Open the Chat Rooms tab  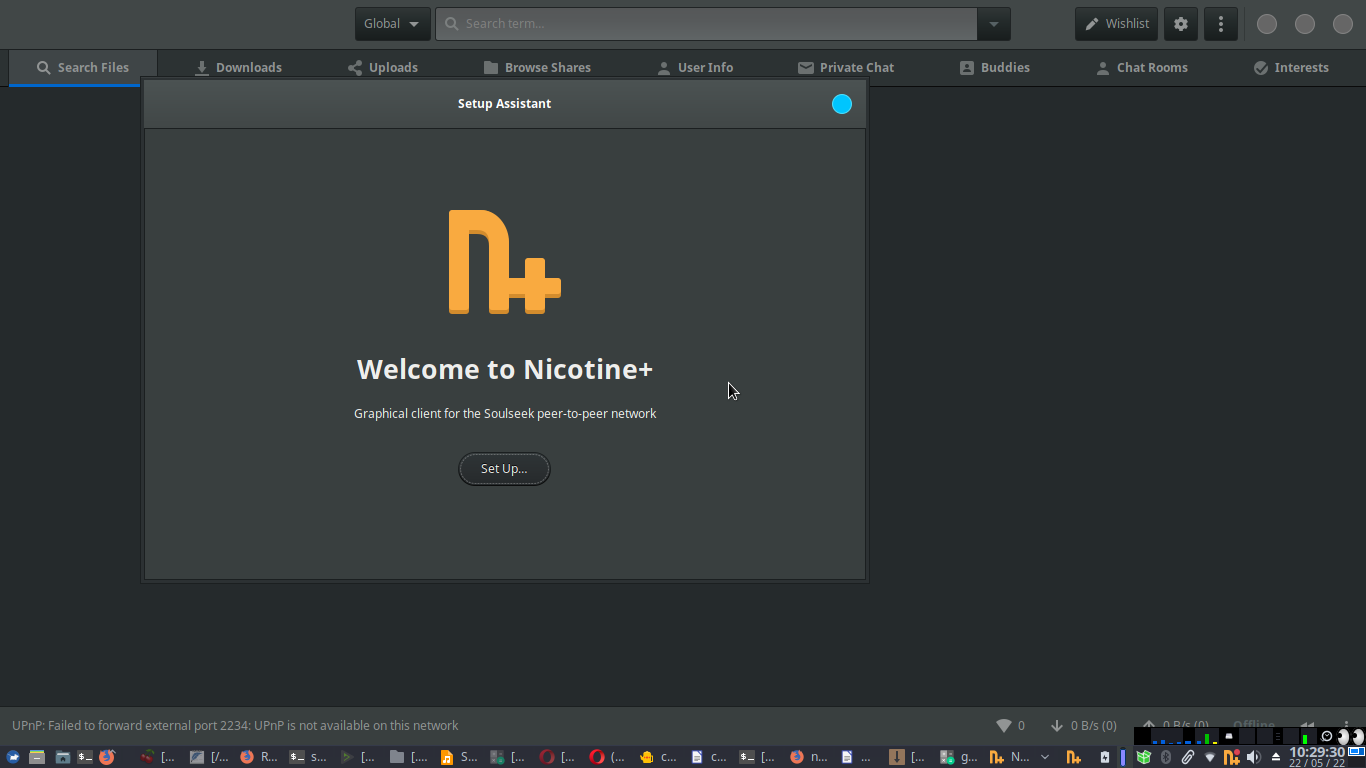pyautogui.click(x=1142, y=68)
